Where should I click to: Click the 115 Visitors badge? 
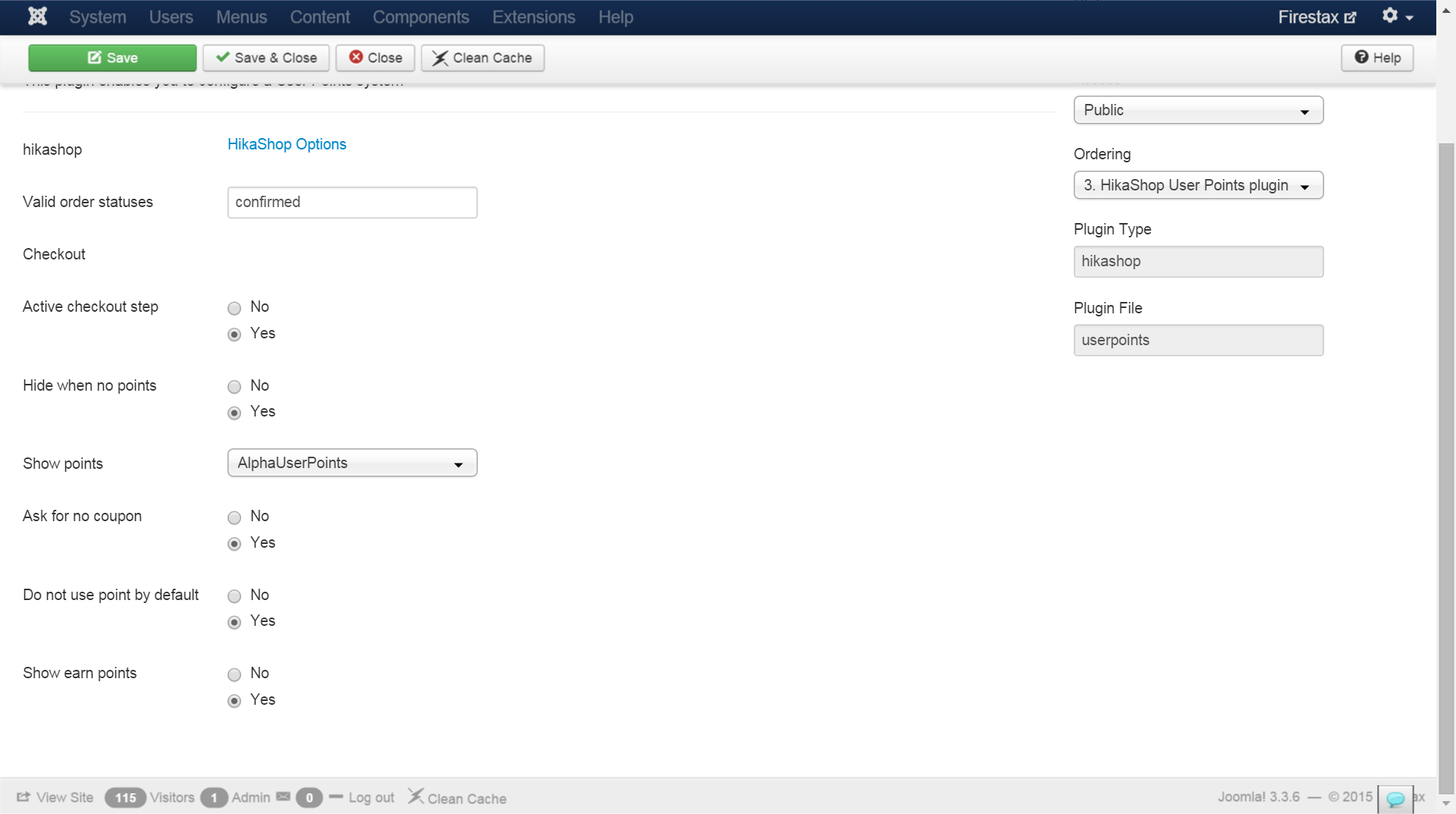125,797
